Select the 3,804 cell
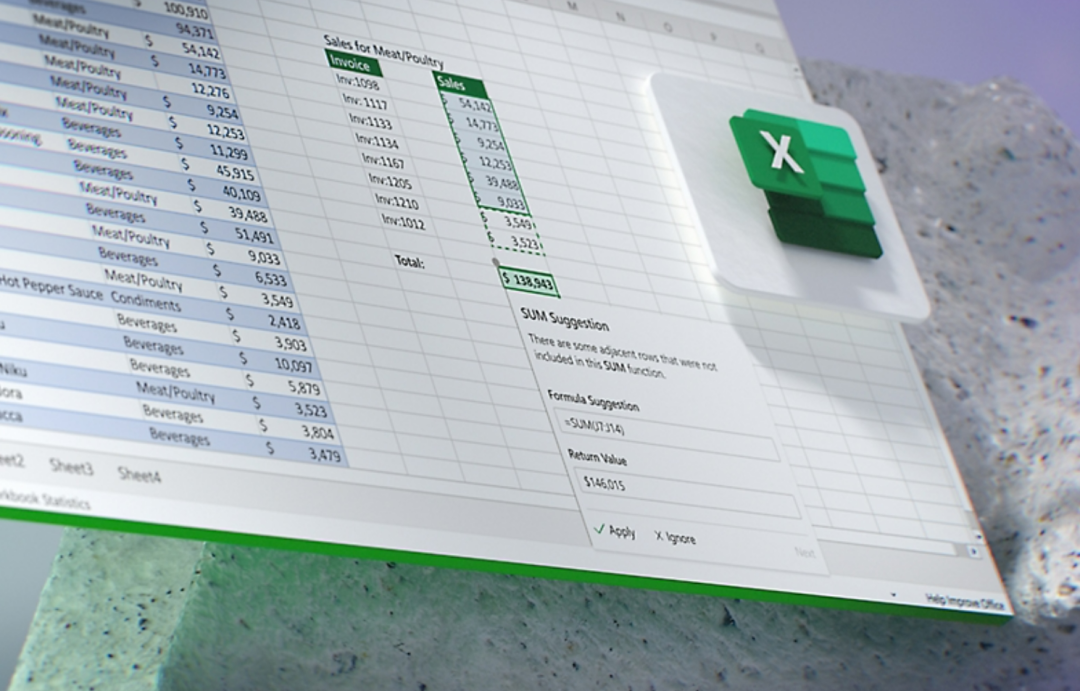Image resolution: width=1080 pixels, height=691 pixels. pos(317,432)
